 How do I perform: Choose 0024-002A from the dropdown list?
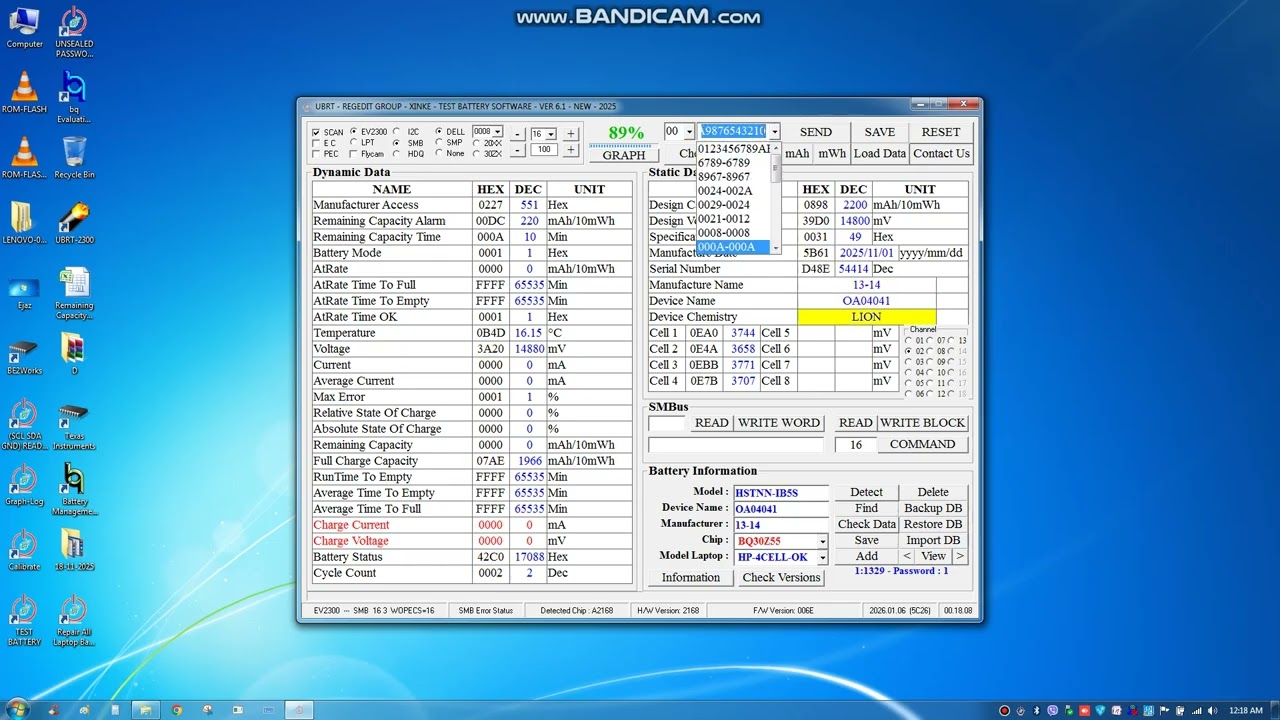733,191
